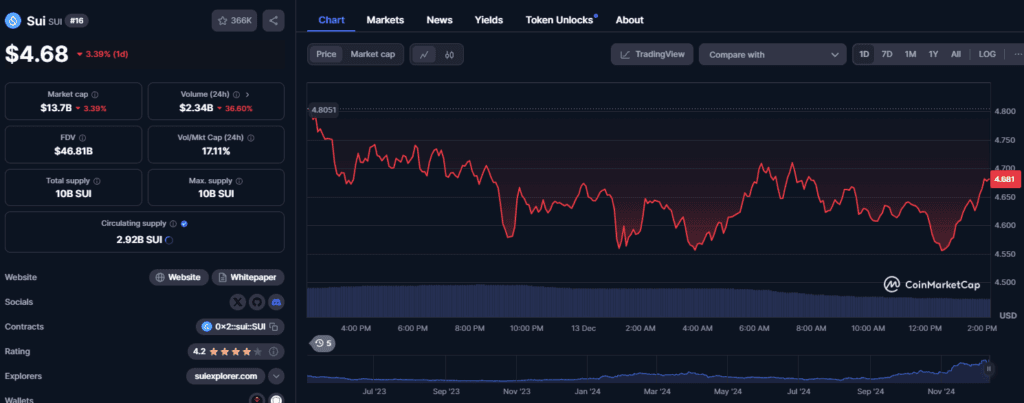Open the Token Unlocks tab
This screenshot has width=1024, height=403.
tap(560, 20)
